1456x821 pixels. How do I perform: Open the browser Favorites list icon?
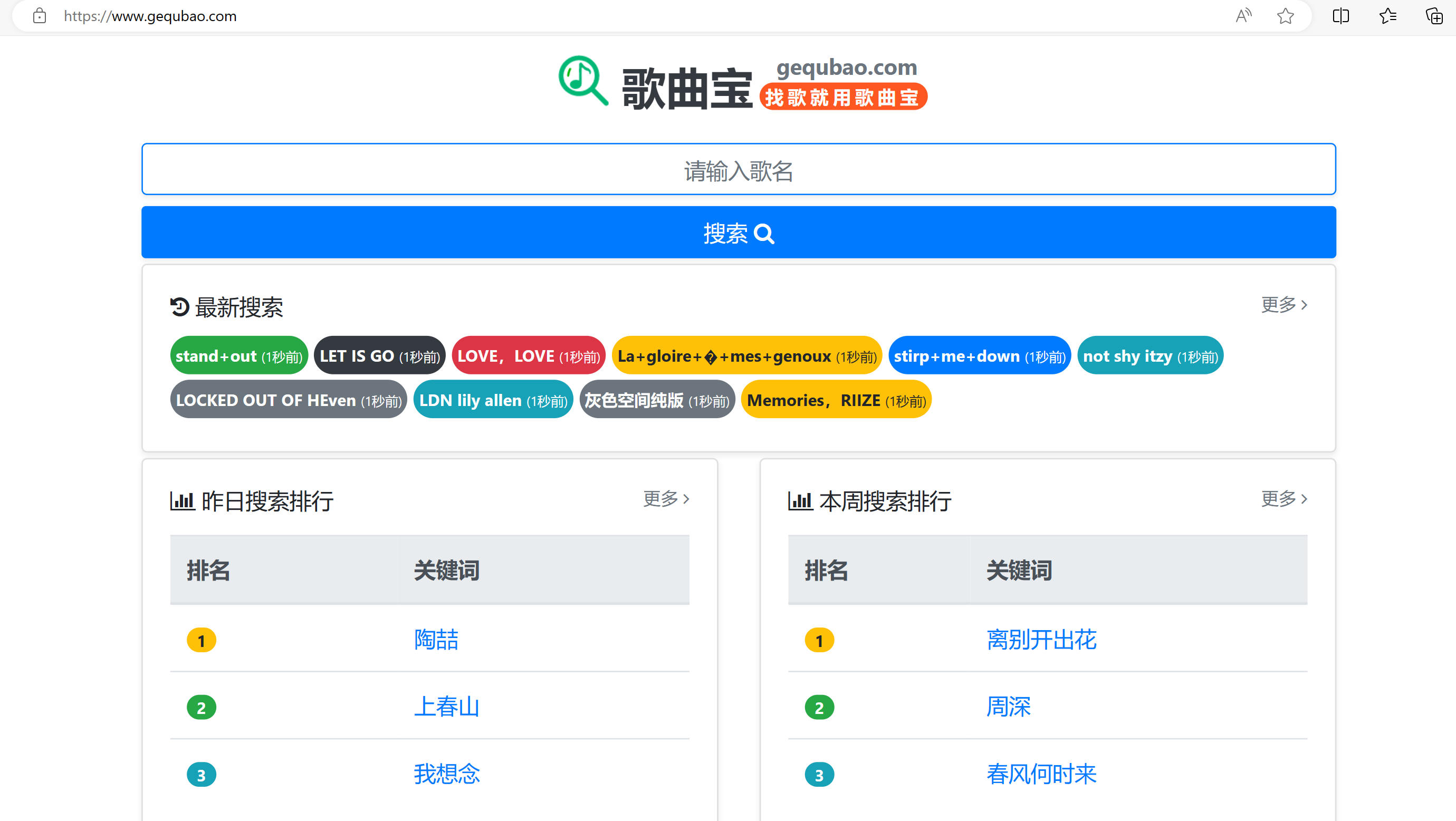(x=1387, y=16)
